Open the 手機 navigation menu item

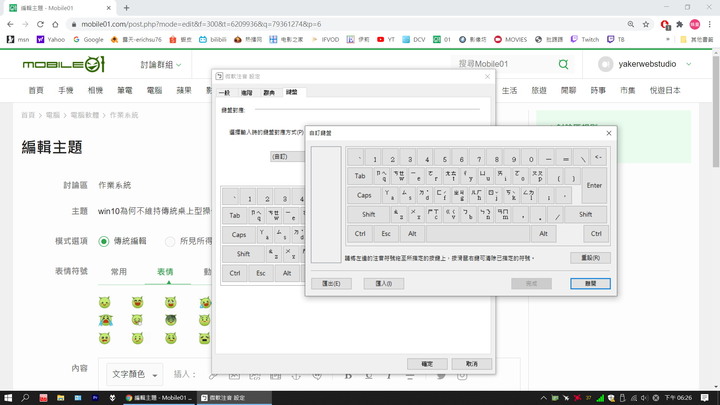click(66, 90)
